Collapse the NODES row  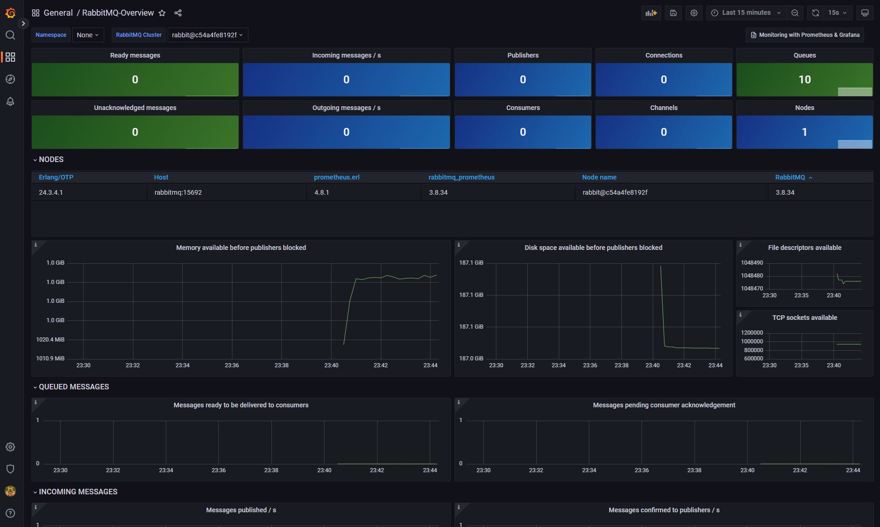pyautogui.click(x=48, y=159)
